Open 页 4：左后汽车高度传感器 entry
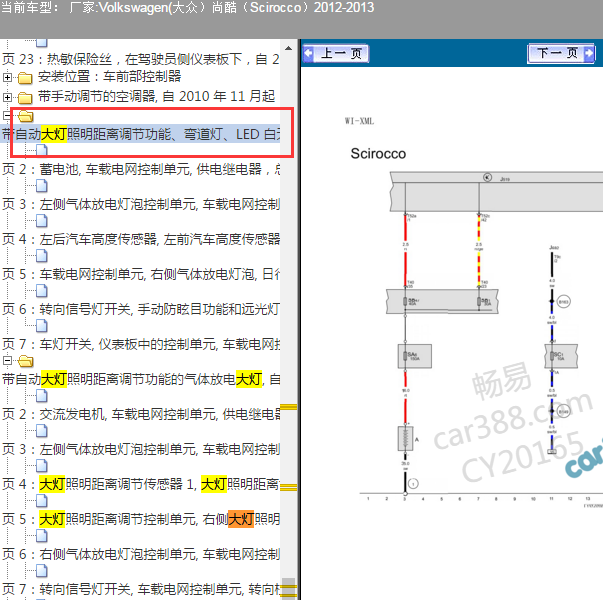This screenshot has width=603, height=600. click(x=140, y=239)
